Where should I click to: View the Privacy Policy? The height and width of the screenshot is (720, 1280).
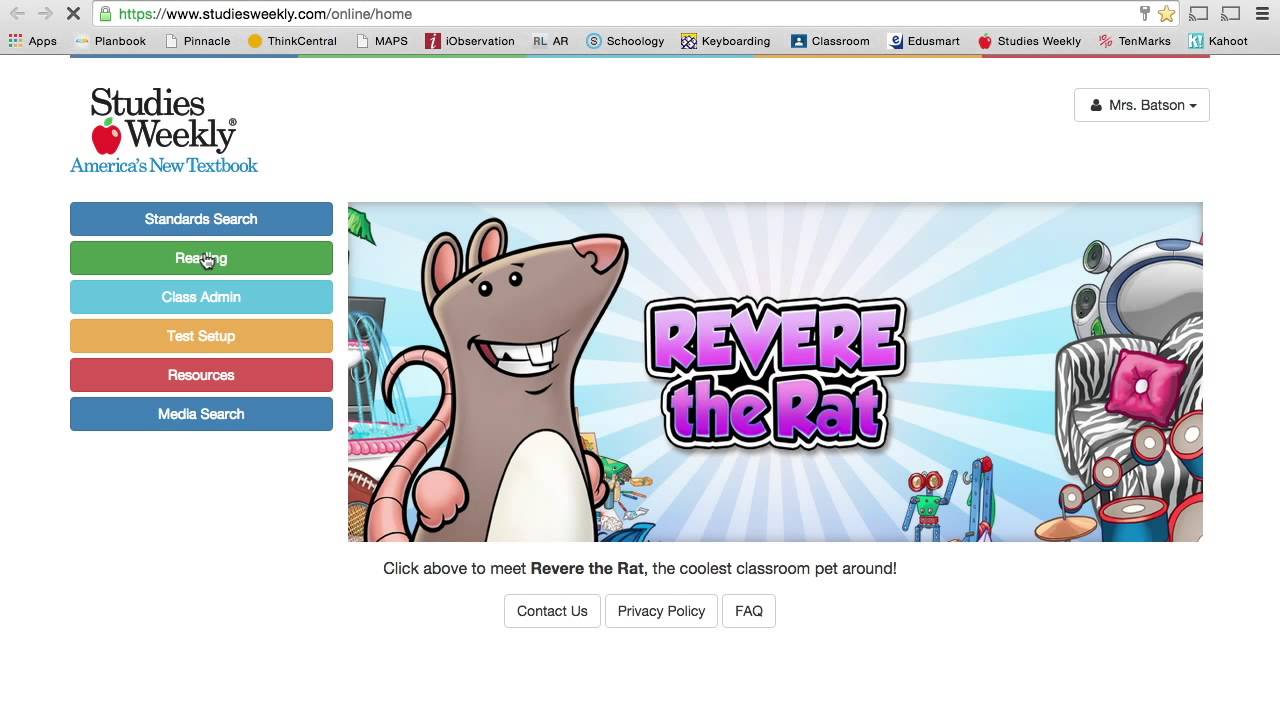tap(661, 611)
